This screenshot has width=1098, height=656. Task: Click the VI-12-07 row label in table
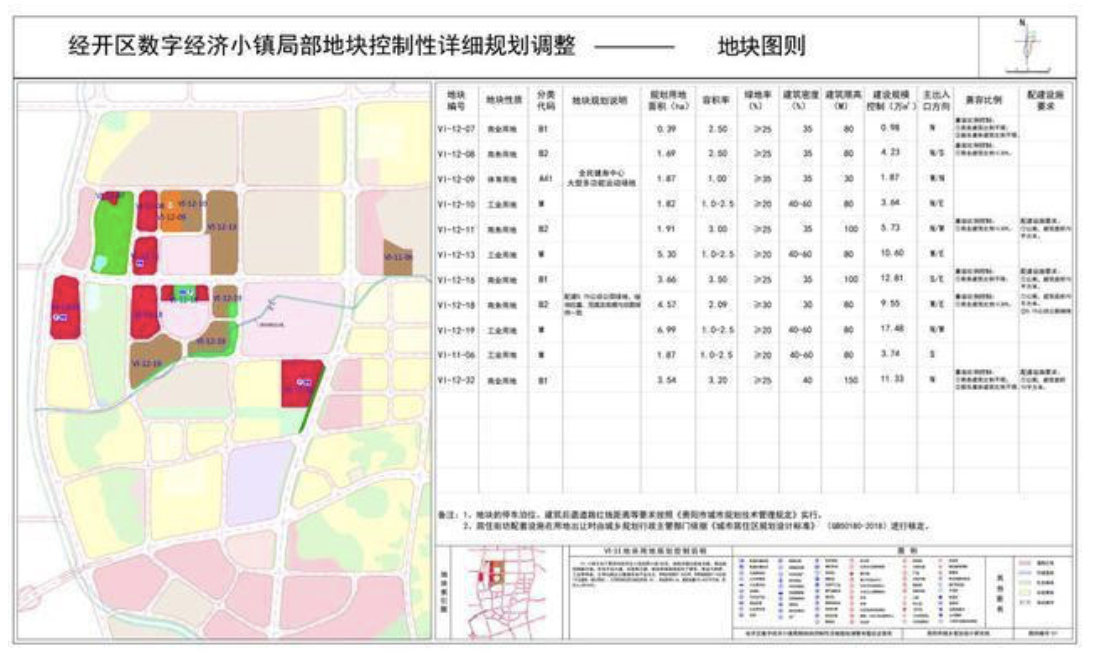point(457,128)
